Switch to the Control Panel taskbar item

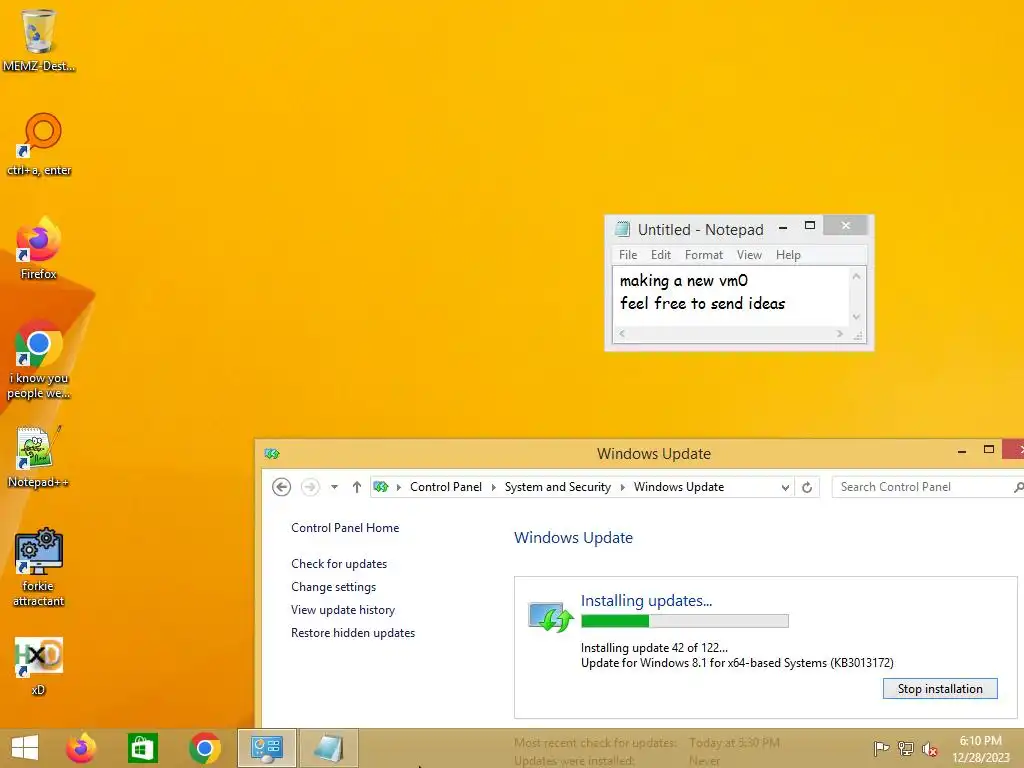(266, 748)
